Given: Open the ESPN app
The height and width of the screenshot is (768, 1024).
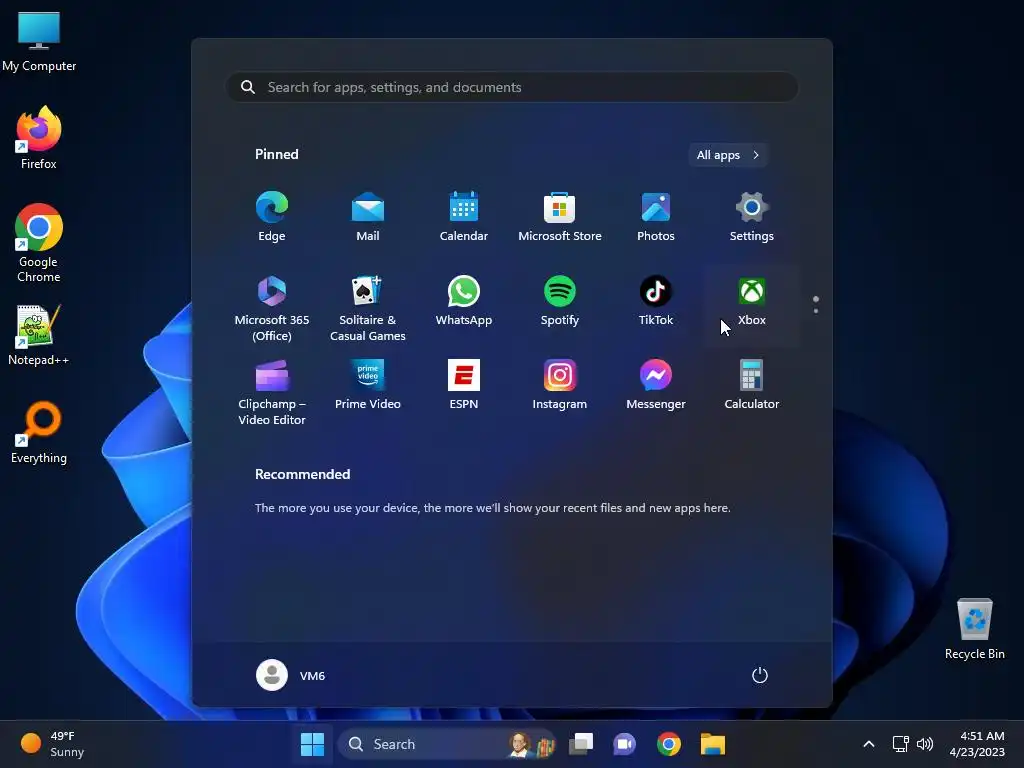Looking at the screenshot, I should [464, 386].
